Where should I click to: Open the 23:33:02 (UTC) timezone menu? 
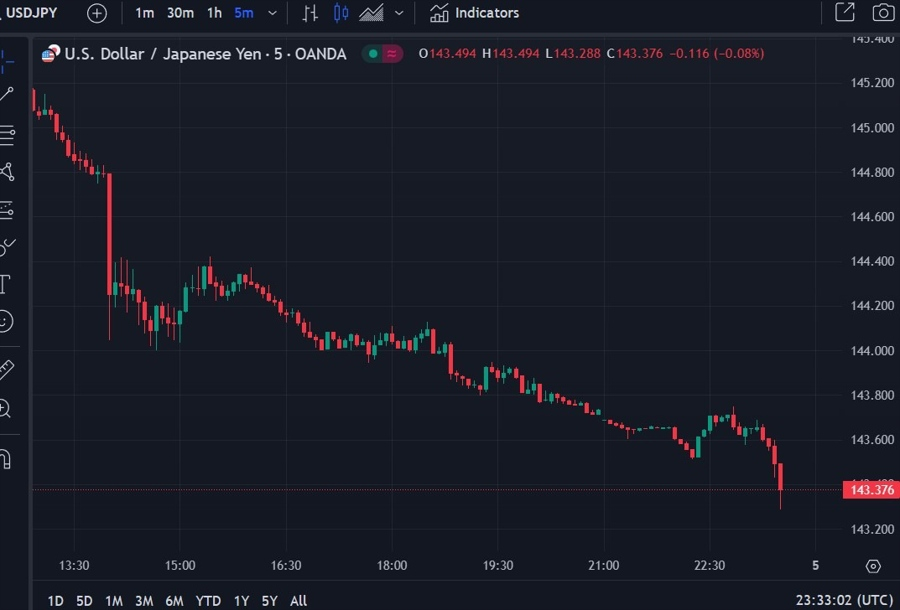pyautogui.click(x=844, y=601)
